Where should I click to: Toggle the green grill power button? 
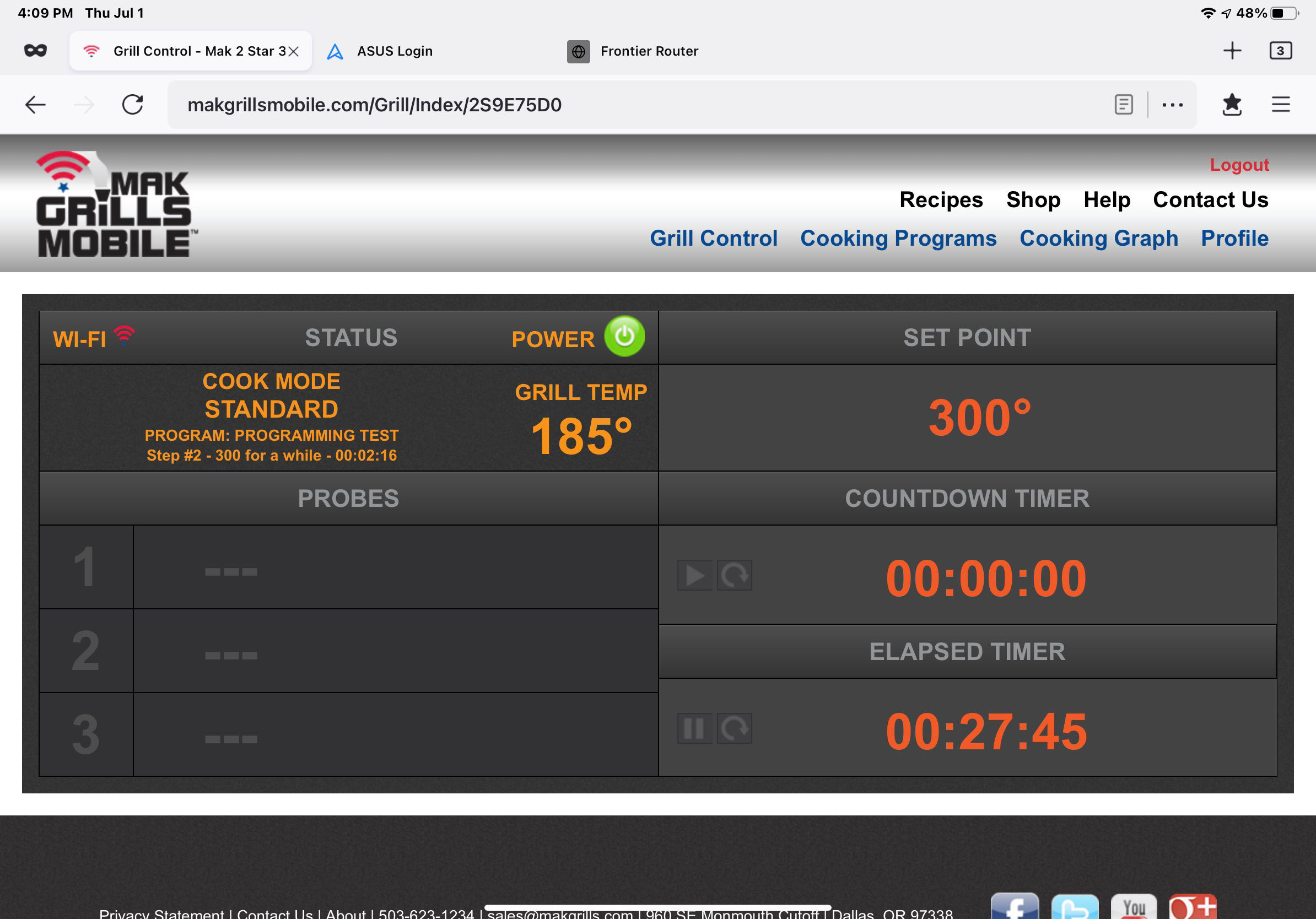tap(624, 336)
